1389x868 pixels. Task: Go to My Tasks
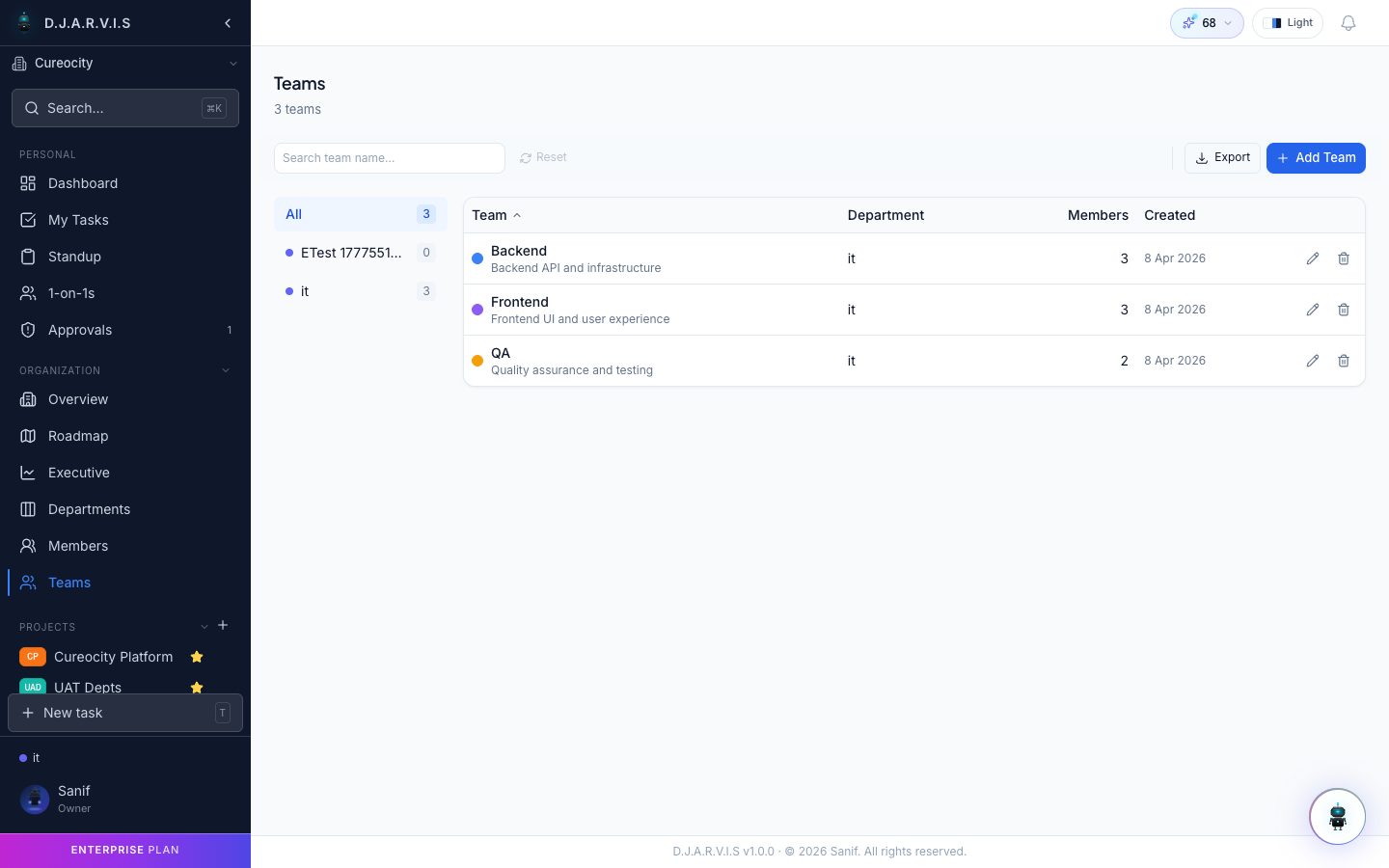[x=125, y=220]
